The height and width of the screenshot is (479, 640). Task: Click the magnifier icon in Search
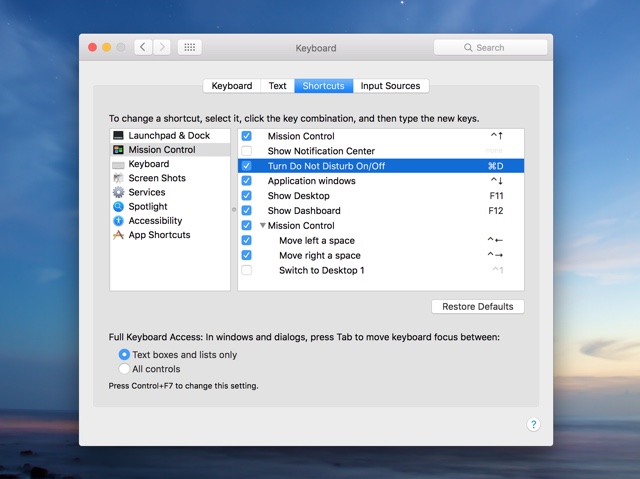[468, 48]
